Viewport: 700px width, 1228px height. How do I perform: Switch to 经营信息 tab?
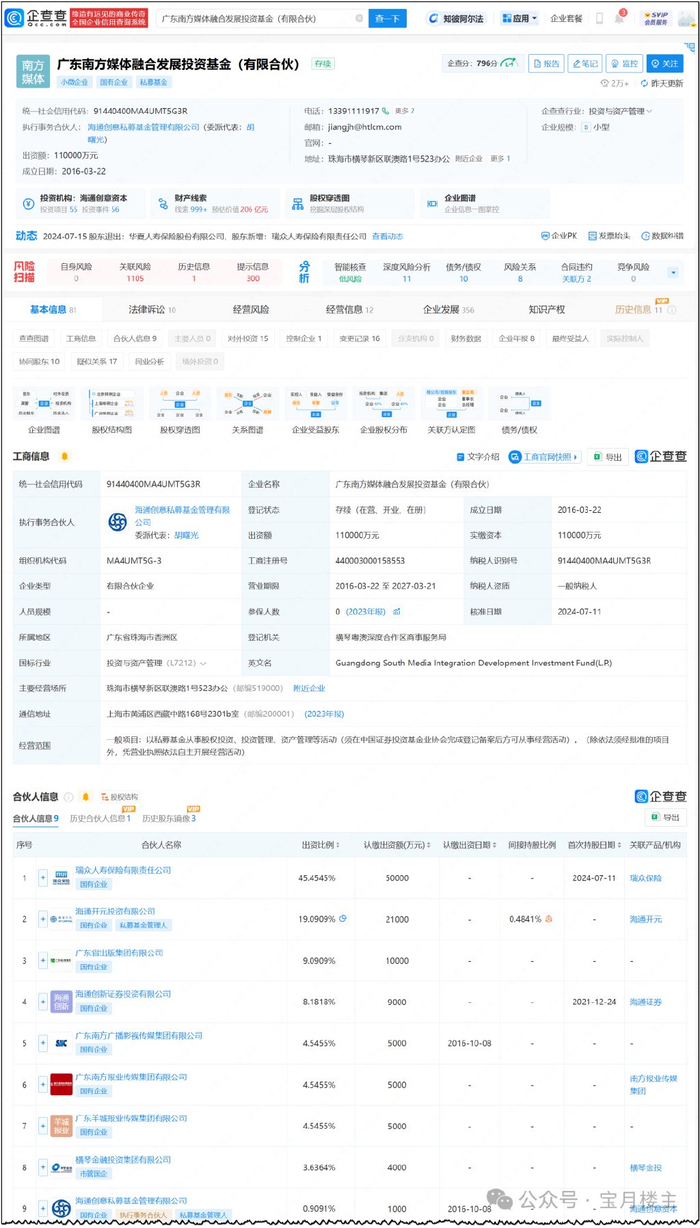tap(350, 310)
